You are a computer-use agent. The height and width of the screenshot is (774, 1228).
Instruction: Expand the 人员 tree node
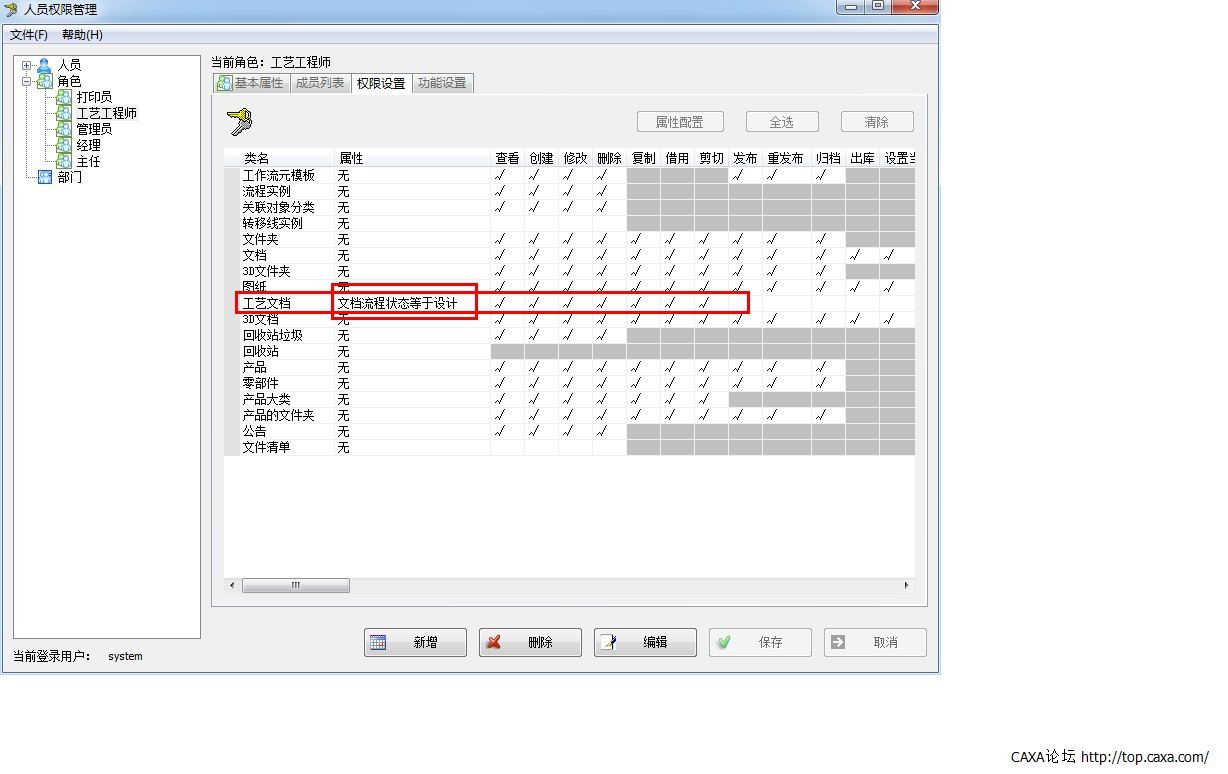tap(27, 65)
